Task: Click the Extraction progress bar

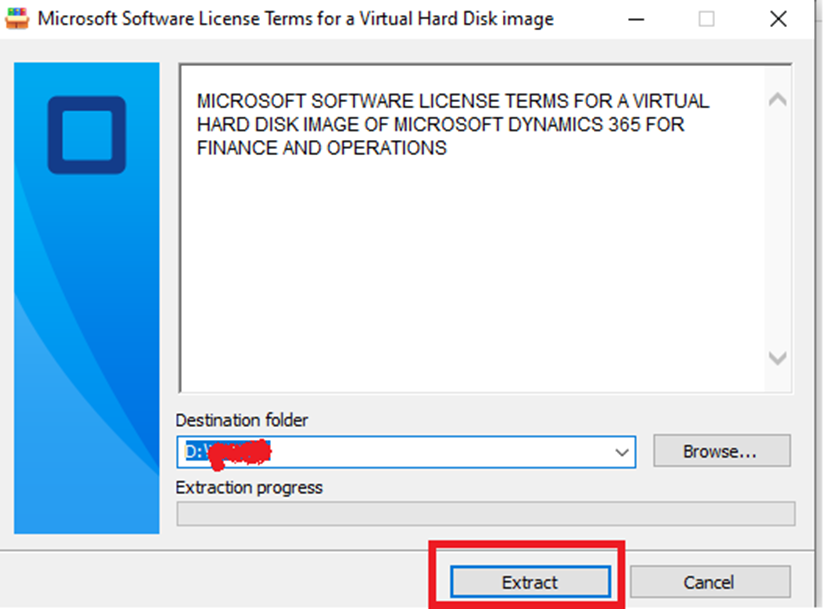Action: 486,514
